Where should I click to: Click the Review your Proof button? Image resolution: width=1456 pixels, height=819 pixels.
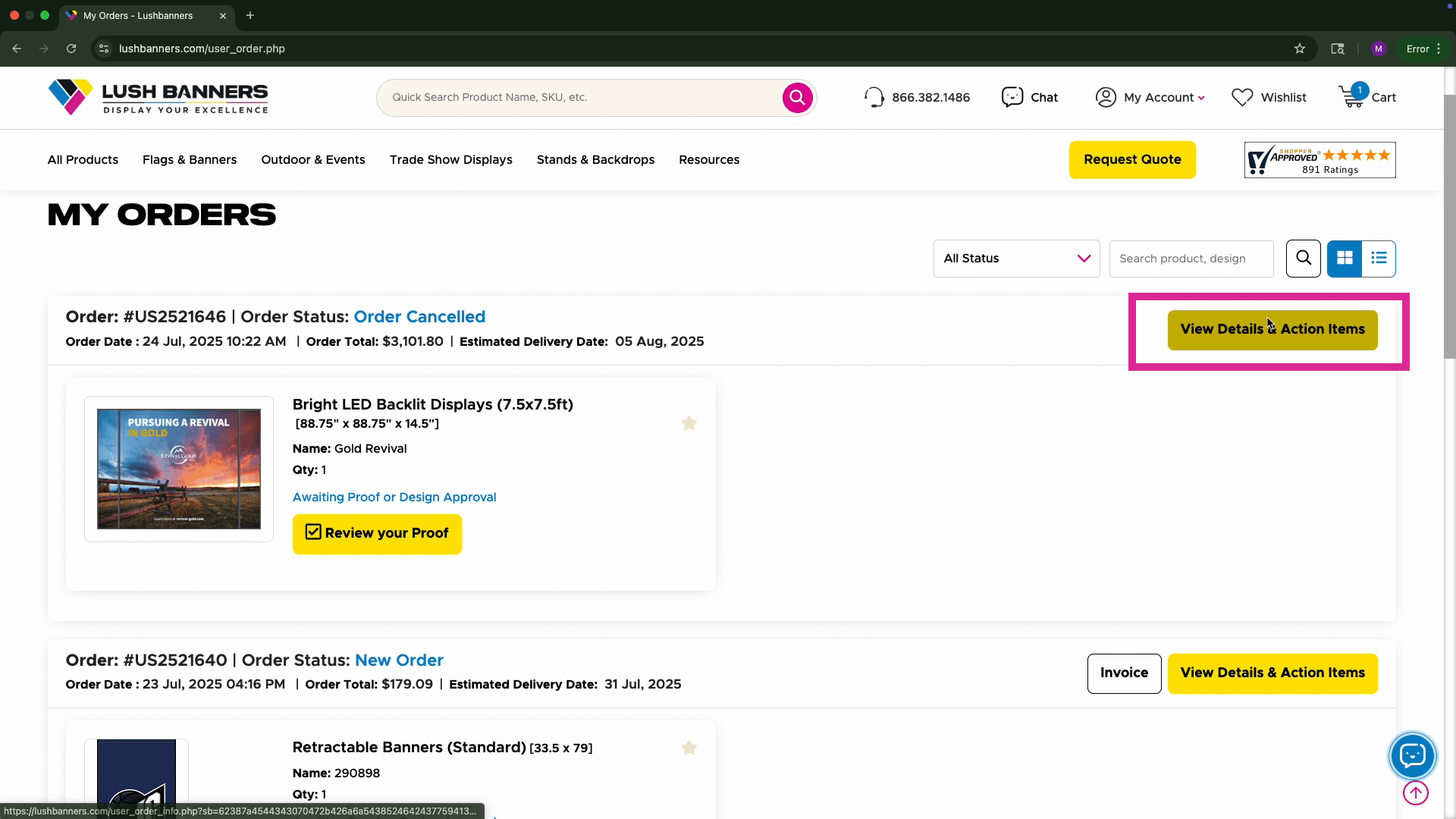tap(377, 534)
